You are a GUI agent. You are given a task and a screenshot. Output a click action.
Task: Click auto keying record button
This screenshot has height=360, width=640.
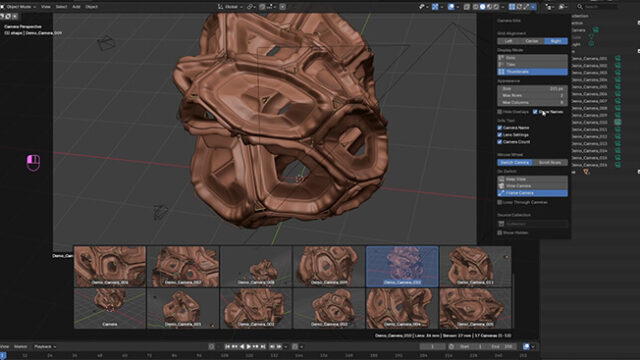(211, 347)
